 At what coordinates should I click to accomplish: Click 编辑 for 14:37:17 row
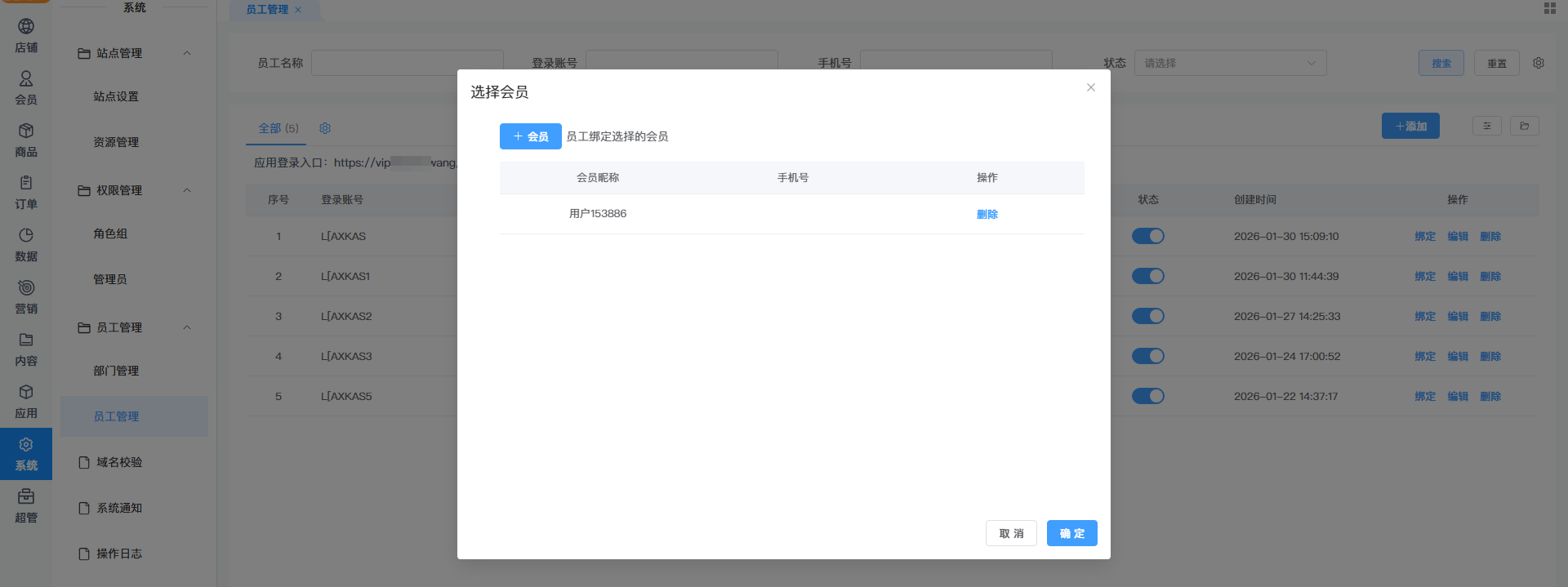tap(1458, 396)
